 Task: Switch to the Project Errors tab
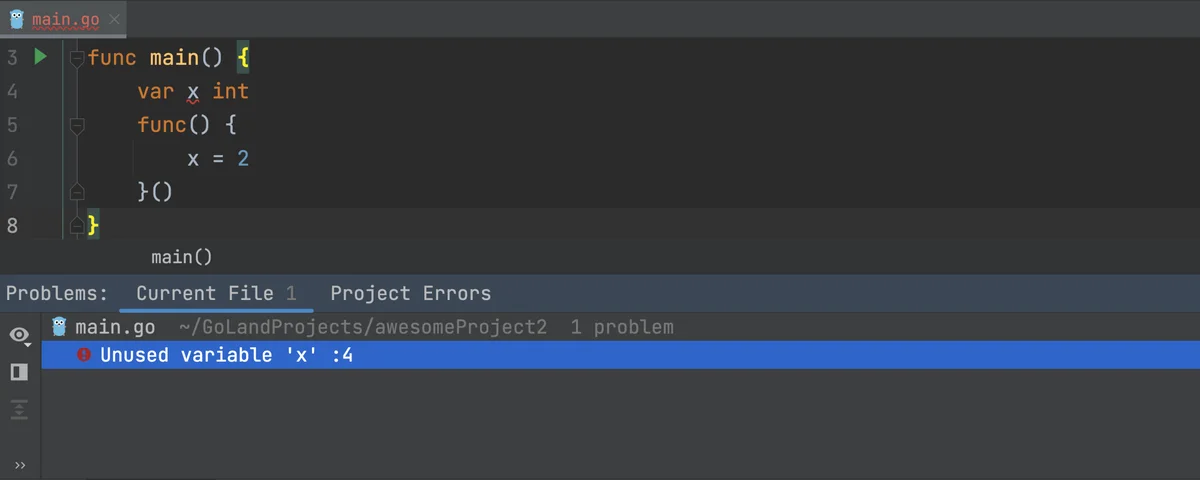(411, 293)
